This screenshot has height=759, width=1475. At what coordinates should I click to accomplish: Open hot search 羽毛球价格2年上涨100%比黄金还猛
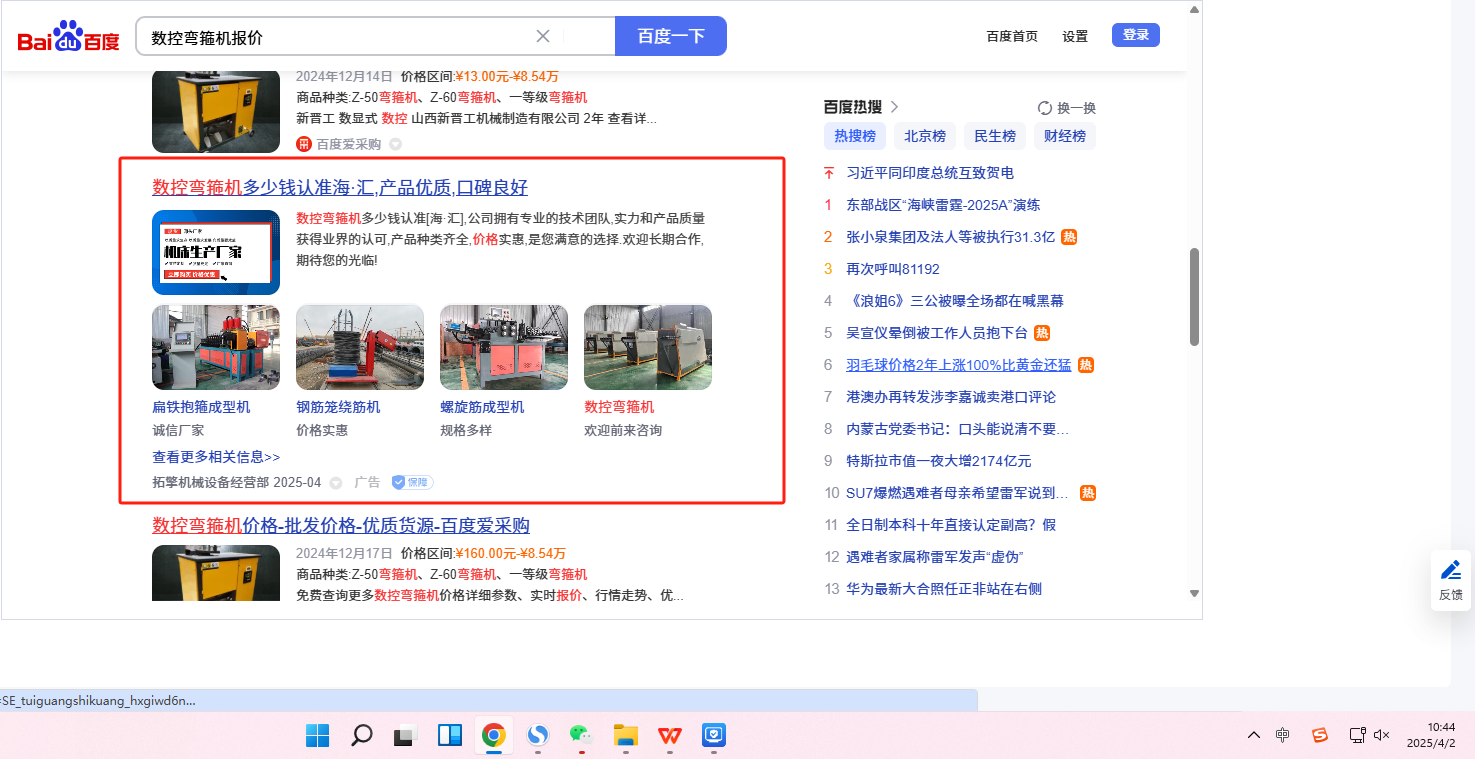(x=958, y=365)
